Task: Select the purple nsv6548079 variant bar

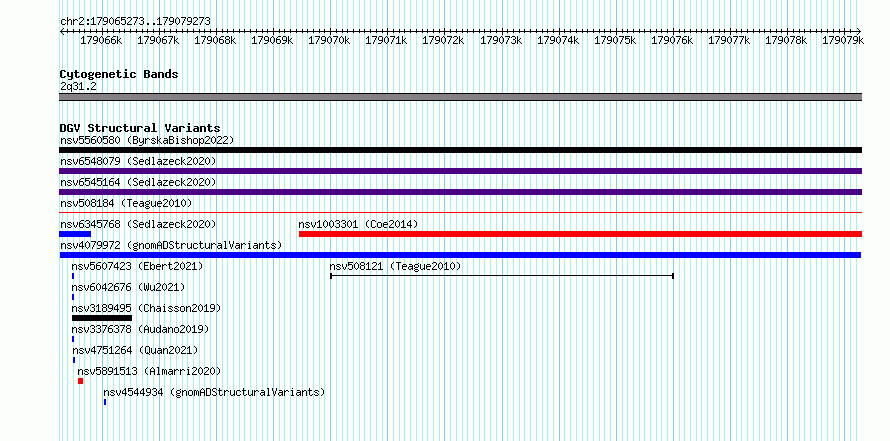Action: point(460,171)
